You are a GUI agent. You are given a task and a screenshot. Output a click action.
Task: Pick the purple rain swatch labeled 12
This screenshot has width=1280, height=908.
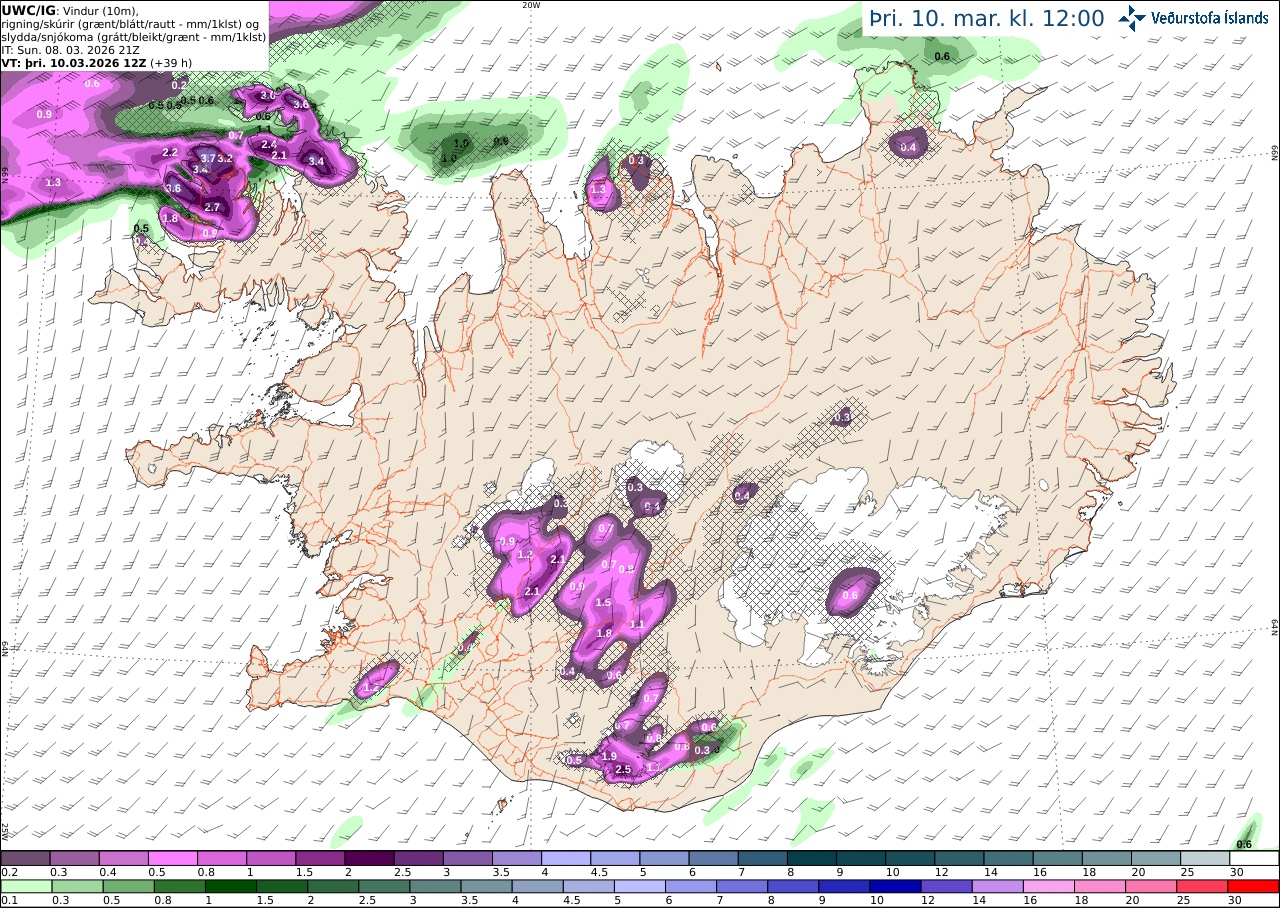coord(945,886)
